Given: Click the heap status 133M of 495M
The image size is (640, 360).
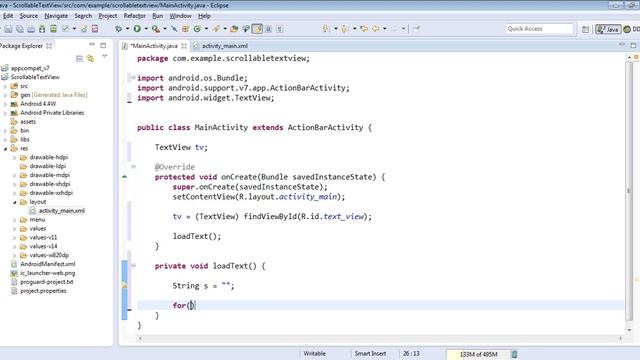Looking at the screenshot, I should tap(478, 354).
